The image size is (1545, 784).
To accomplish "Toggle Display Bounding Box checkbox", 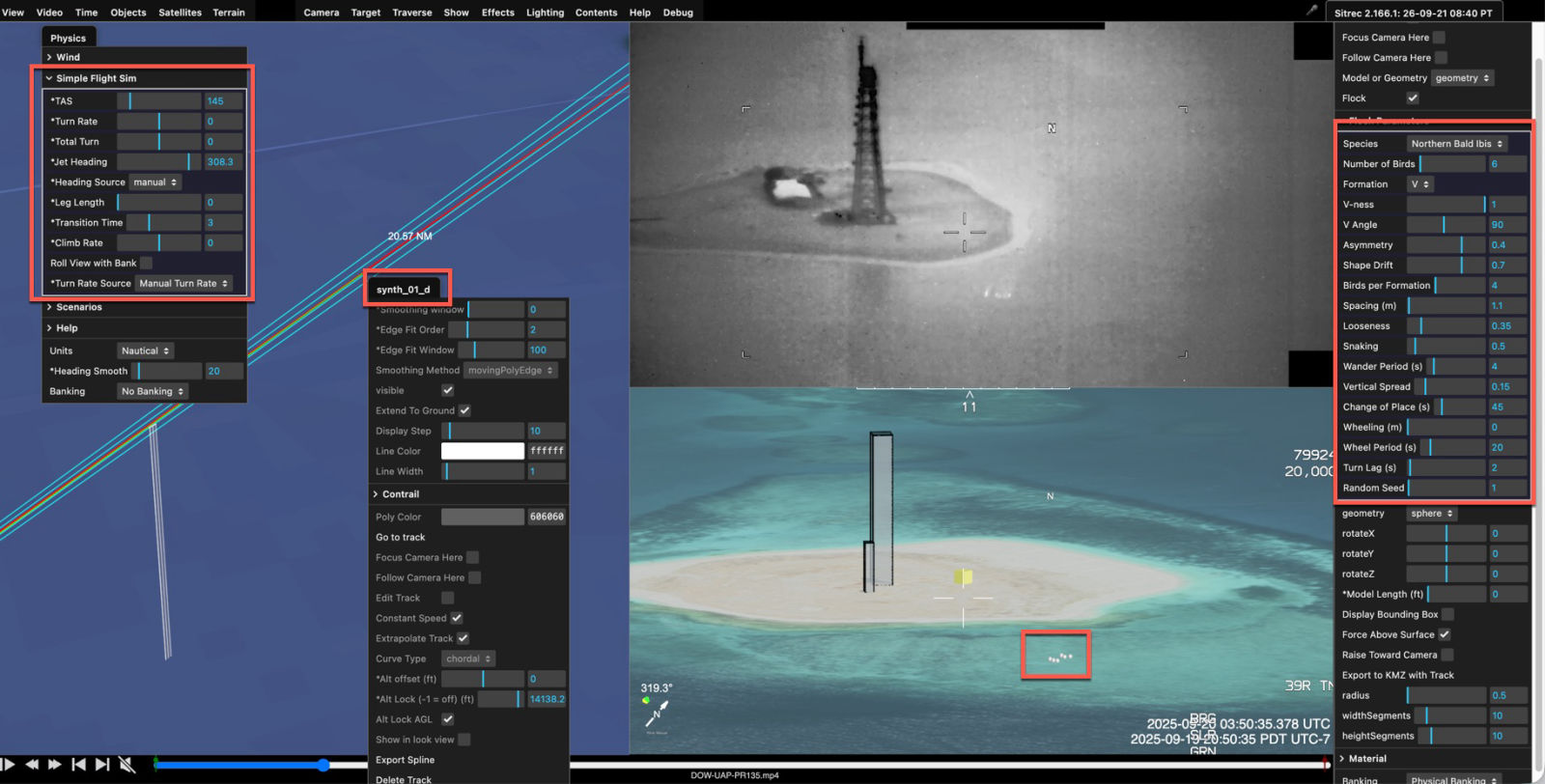I will (1448, 615).
